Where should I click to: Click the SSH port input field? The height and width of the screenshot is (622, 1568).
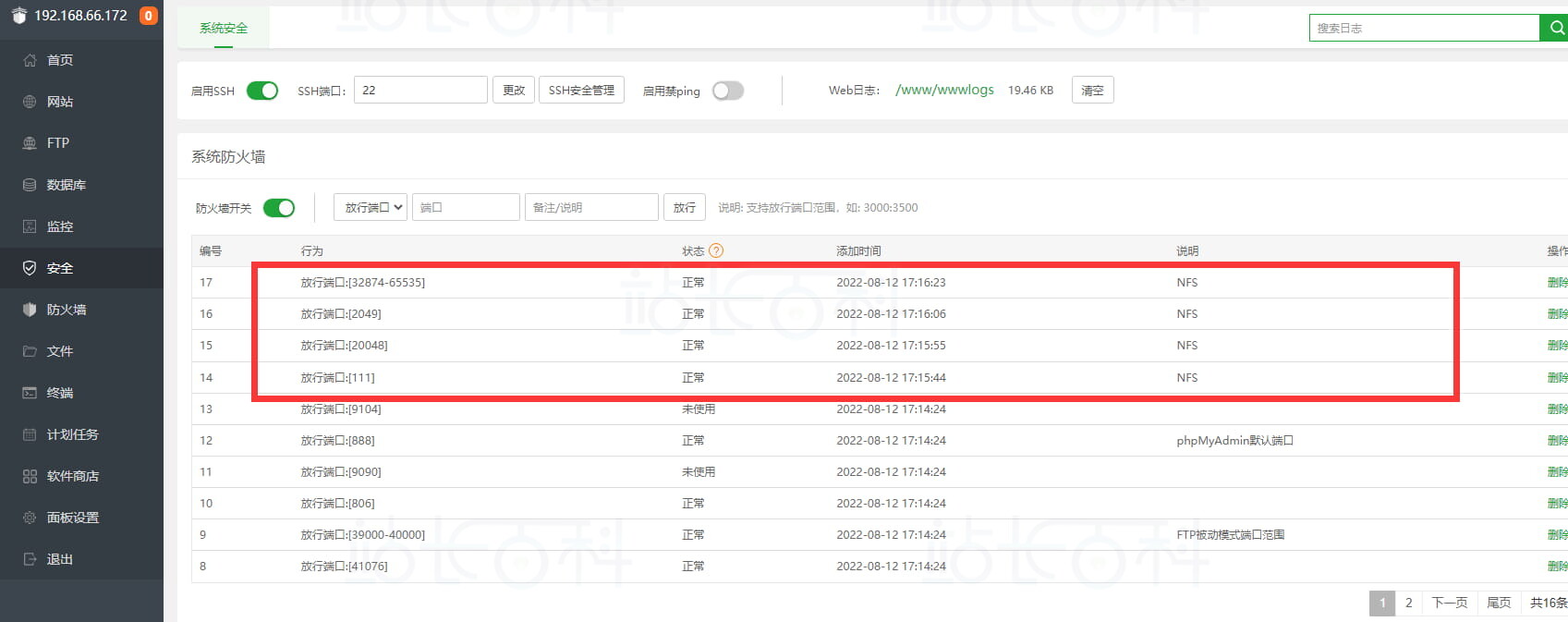point(420,91)
